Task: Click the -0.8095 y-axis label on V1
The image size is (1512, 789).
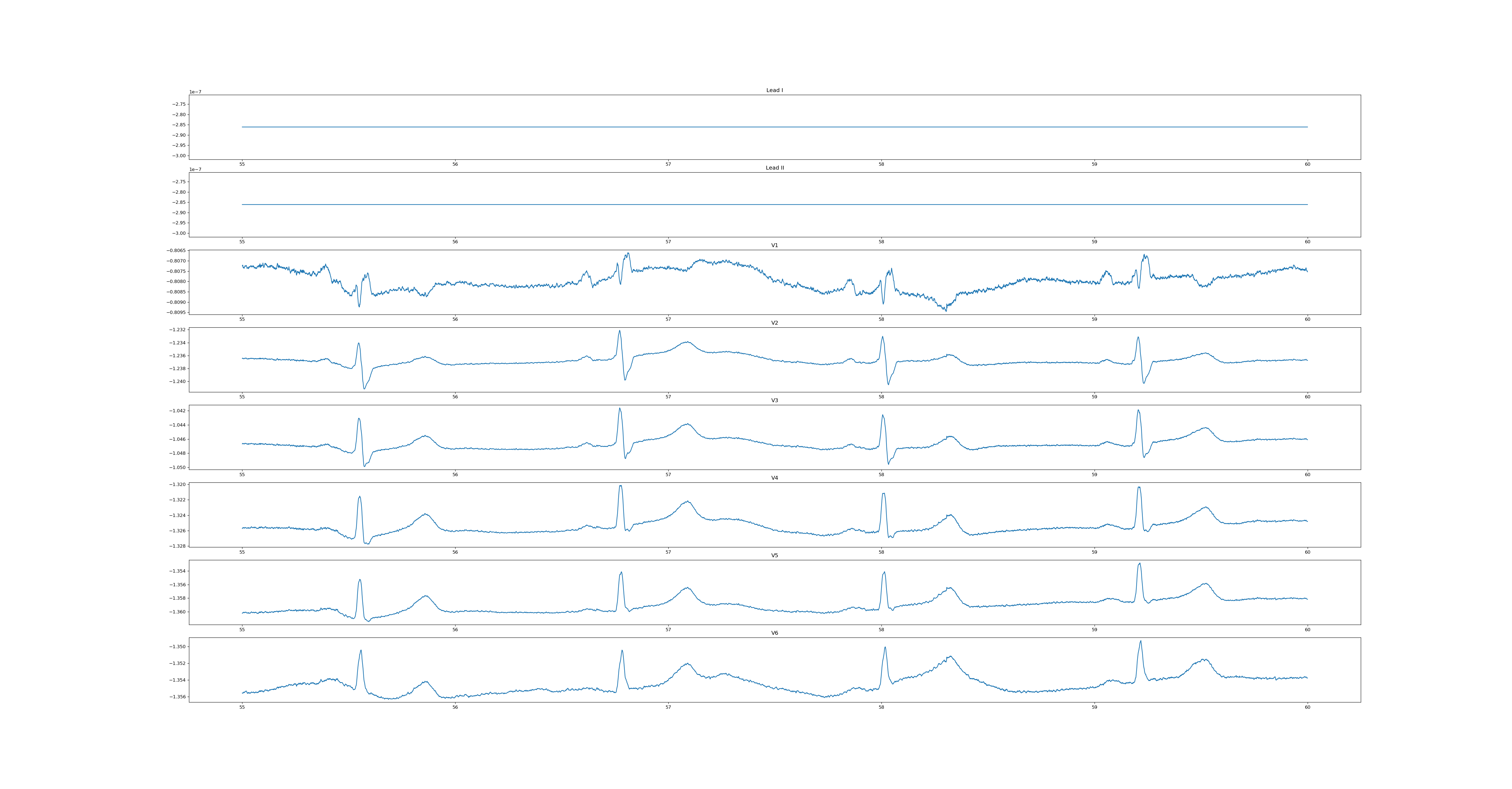Action: coord(176,313)
